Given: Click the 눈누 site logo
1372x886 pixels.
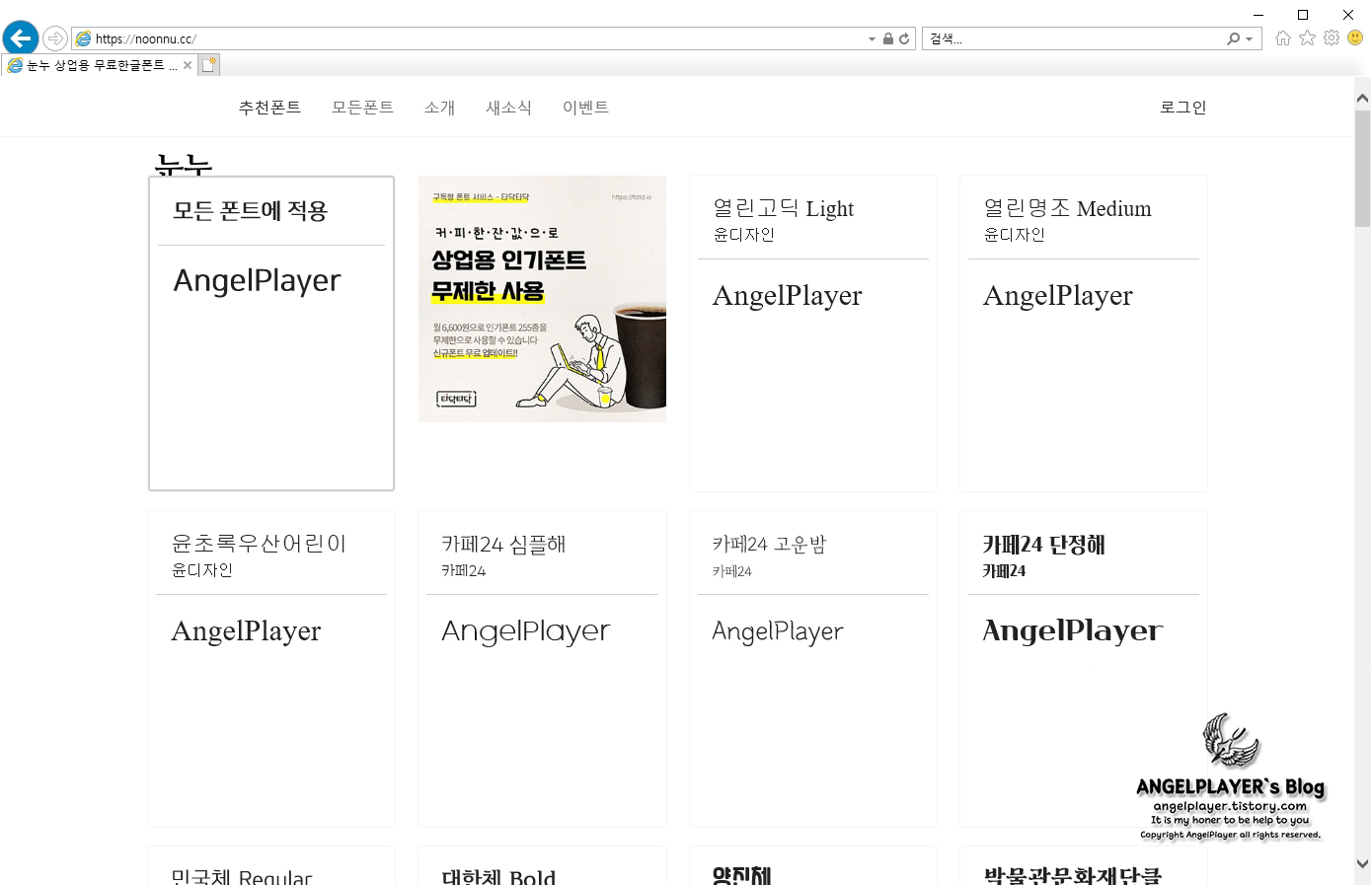Looking at the screenshot, I should pos(185,165).
